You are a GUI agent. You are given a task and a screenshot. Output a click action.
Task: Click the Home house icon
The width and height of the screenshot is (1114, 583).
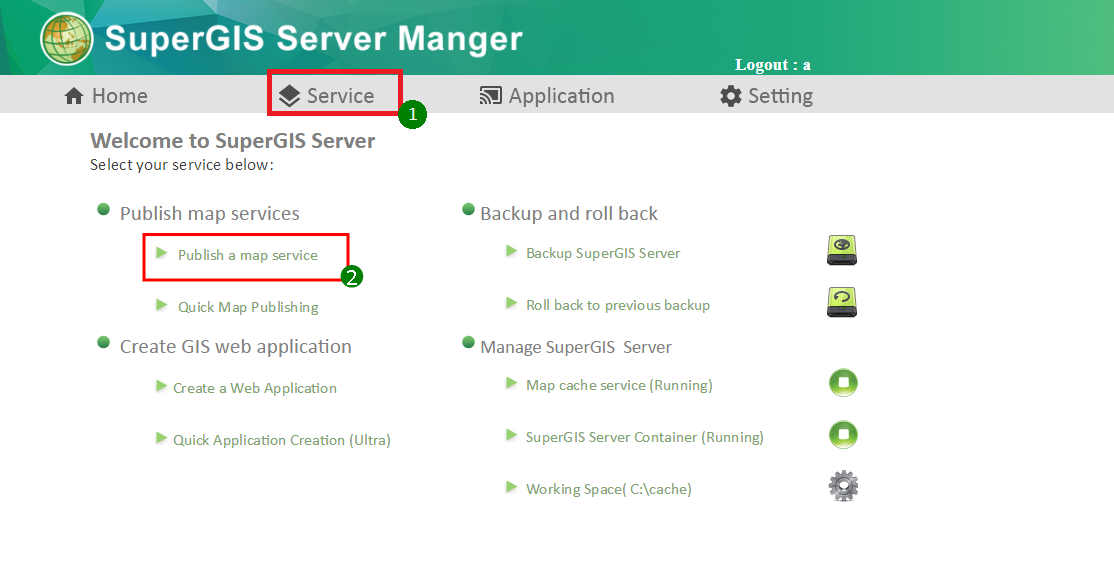pos(74,96)
